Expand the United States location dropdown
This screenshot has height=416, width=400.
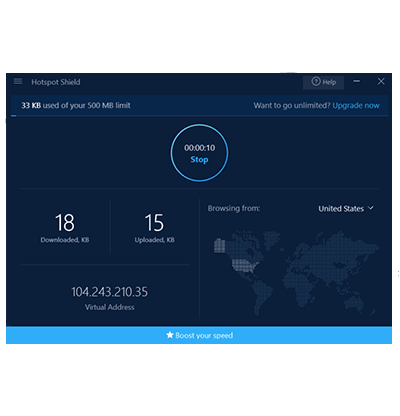tap(346, 209)
